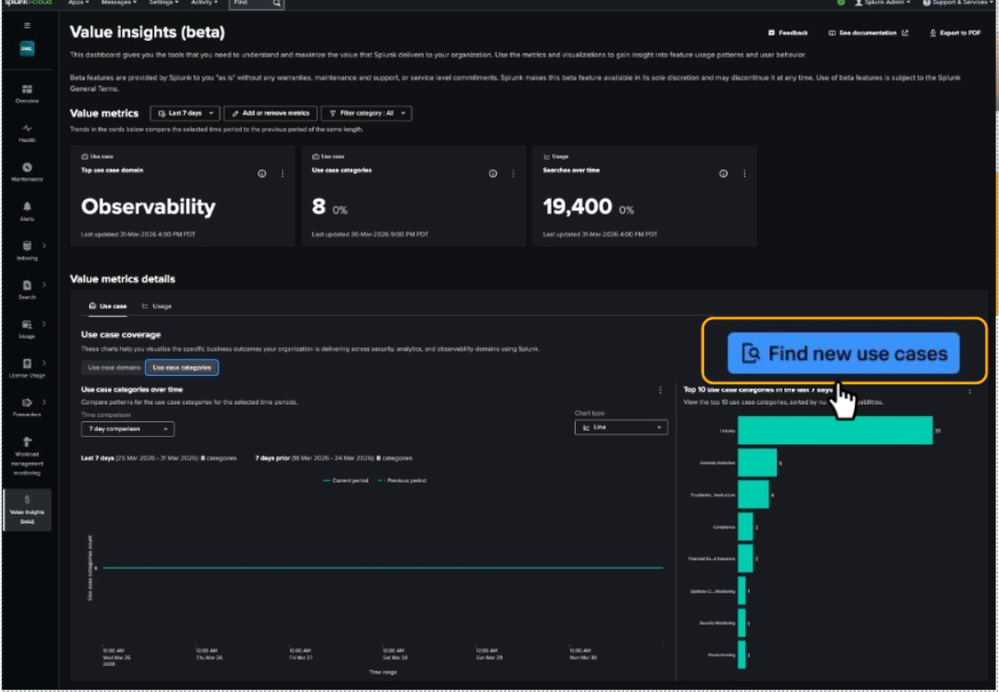Viewport: 999px width, 692px height.
Task: Select the Use case categories toggle
Action: tap(182, 368)
